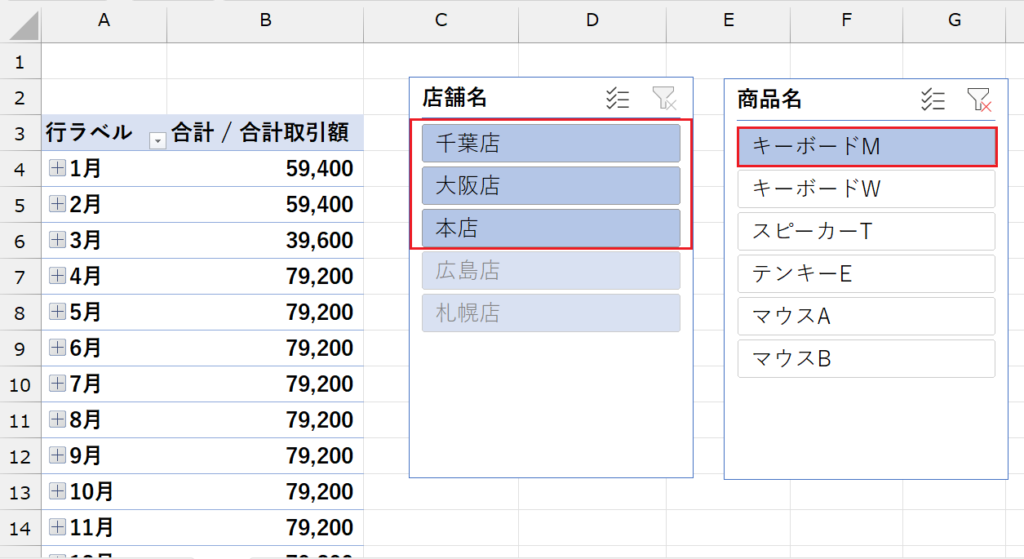Clear filter on the 商品名 slicer
The image size is (1024, 559).
coord(978,99)
